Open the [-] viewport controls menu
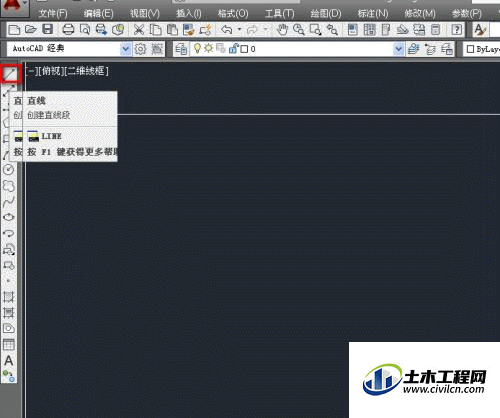Image resolution: width=500 pixels, height=418 pixels. point(31,71)
